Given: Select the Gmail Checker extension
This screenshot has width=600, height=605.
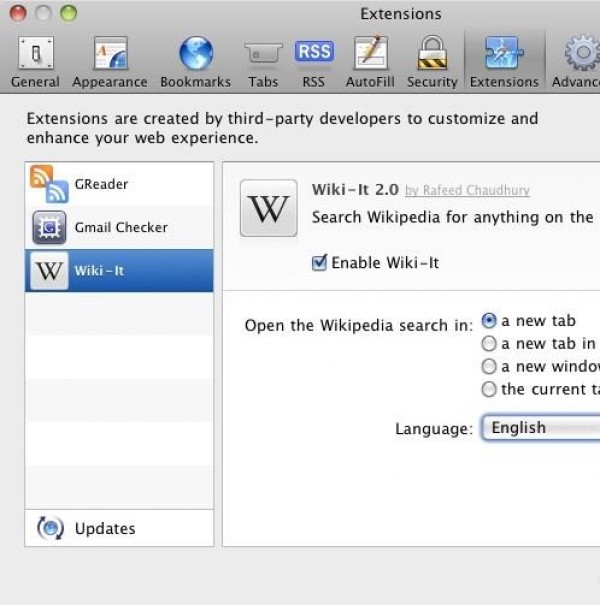Looking at the screenshot, I should click(x=119, y=227).
